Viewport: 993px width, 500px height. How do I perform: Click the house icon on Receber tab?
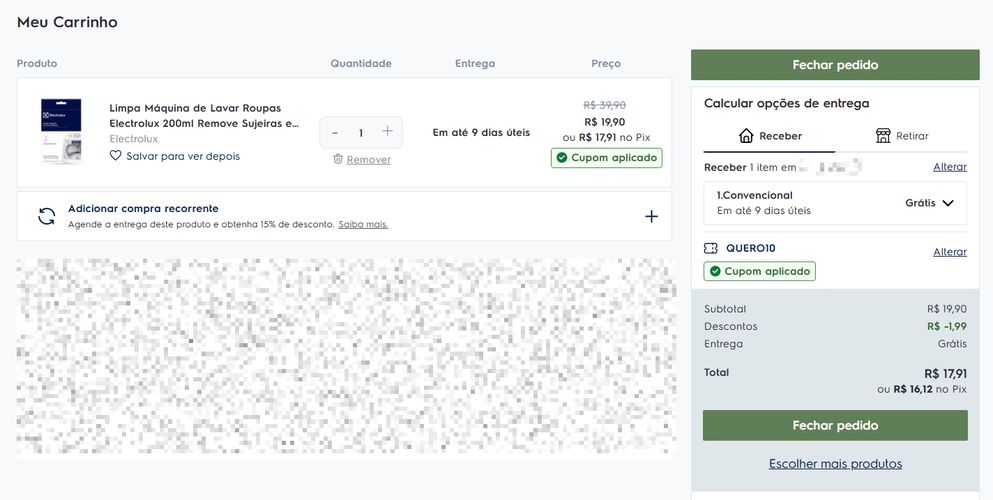click(x=746, y=135)
